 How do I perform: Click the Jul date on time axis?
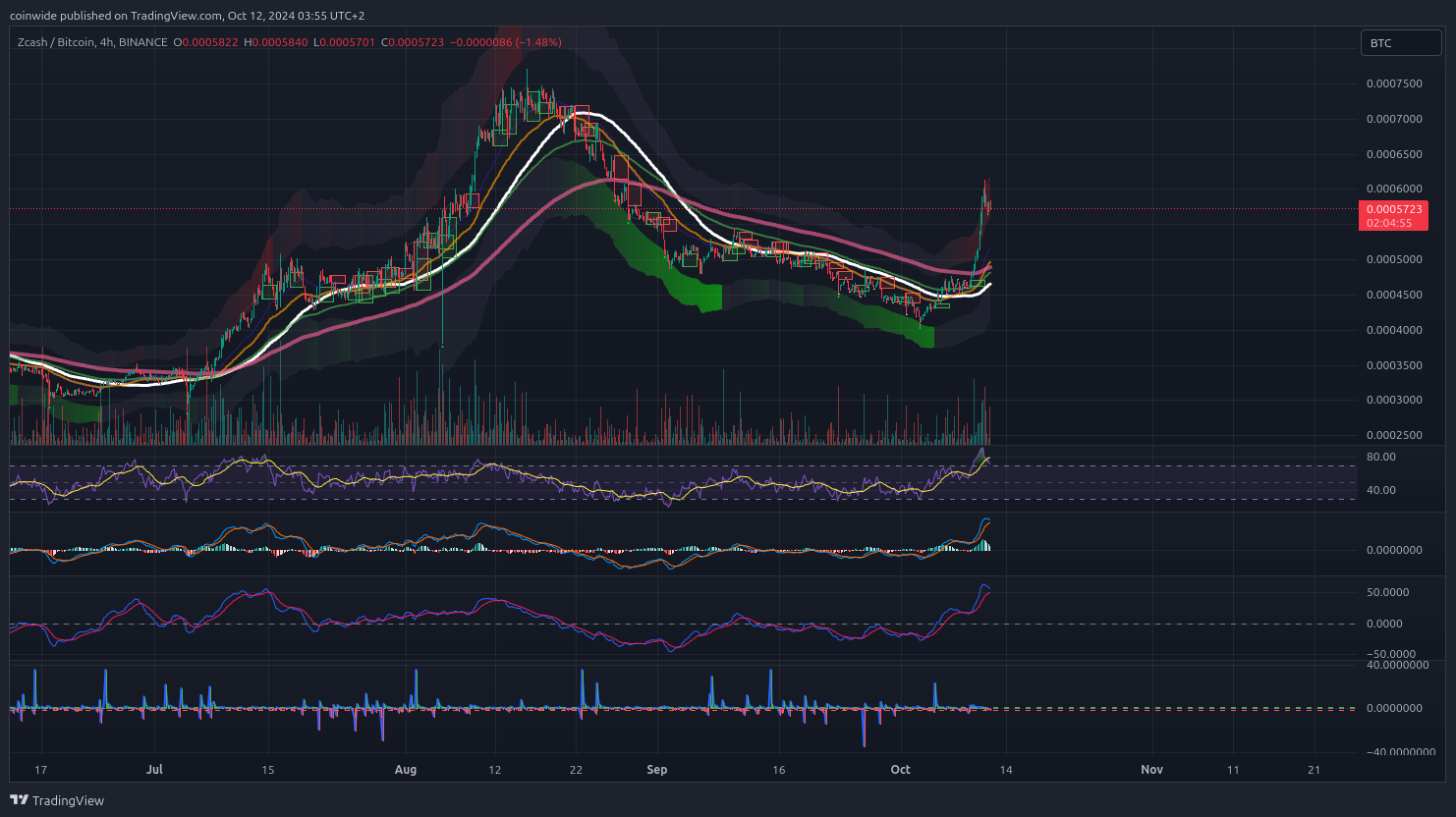click(154, 770)
